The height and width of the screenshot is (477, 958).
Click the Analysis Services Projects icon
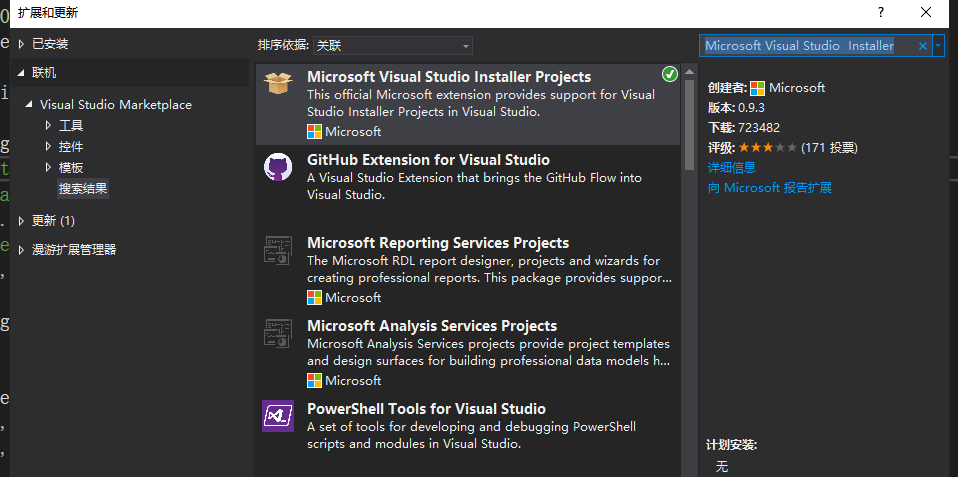click(277, 333)
